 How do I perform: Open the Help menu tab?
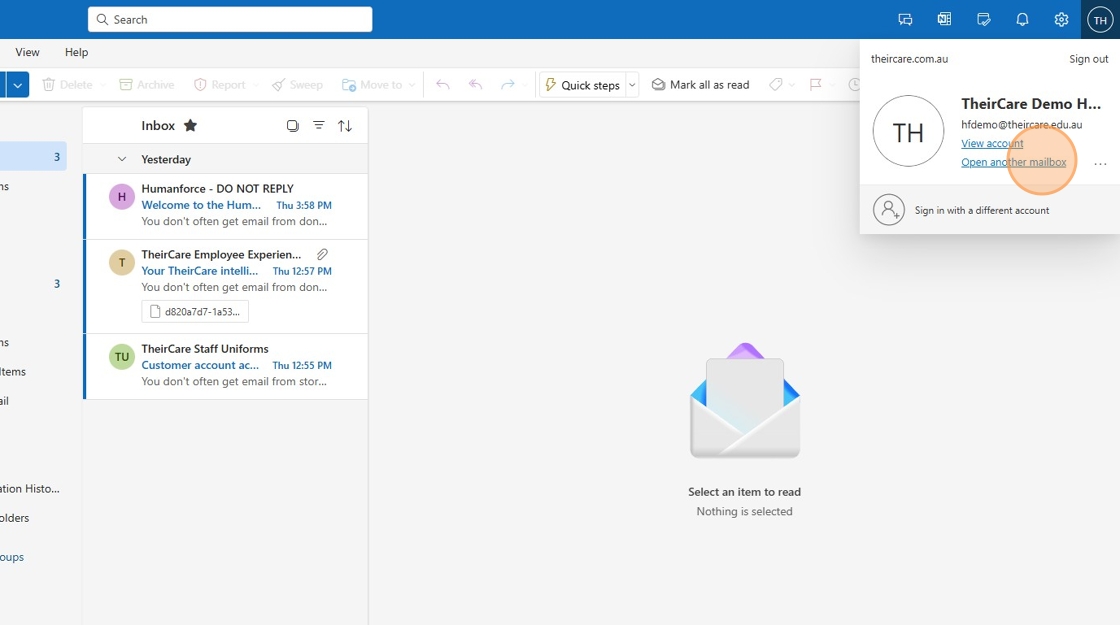[x=76, y=52]
